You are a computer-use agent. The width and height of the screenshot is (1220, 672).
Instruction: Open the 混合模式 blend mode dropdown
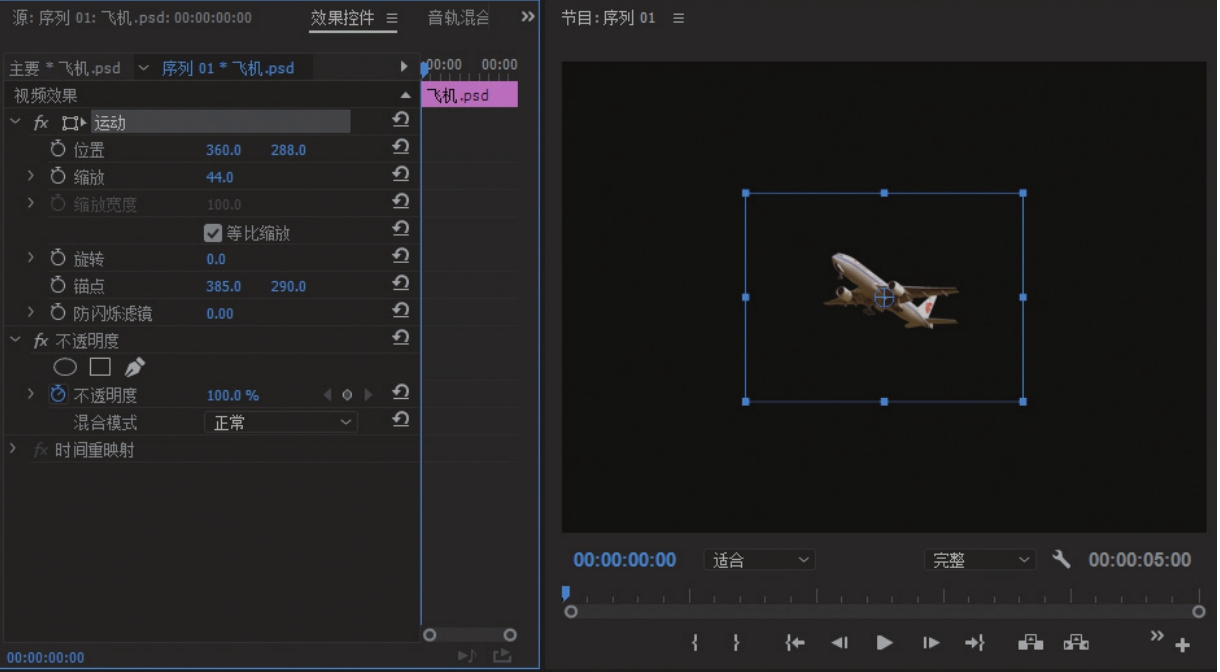281,423
